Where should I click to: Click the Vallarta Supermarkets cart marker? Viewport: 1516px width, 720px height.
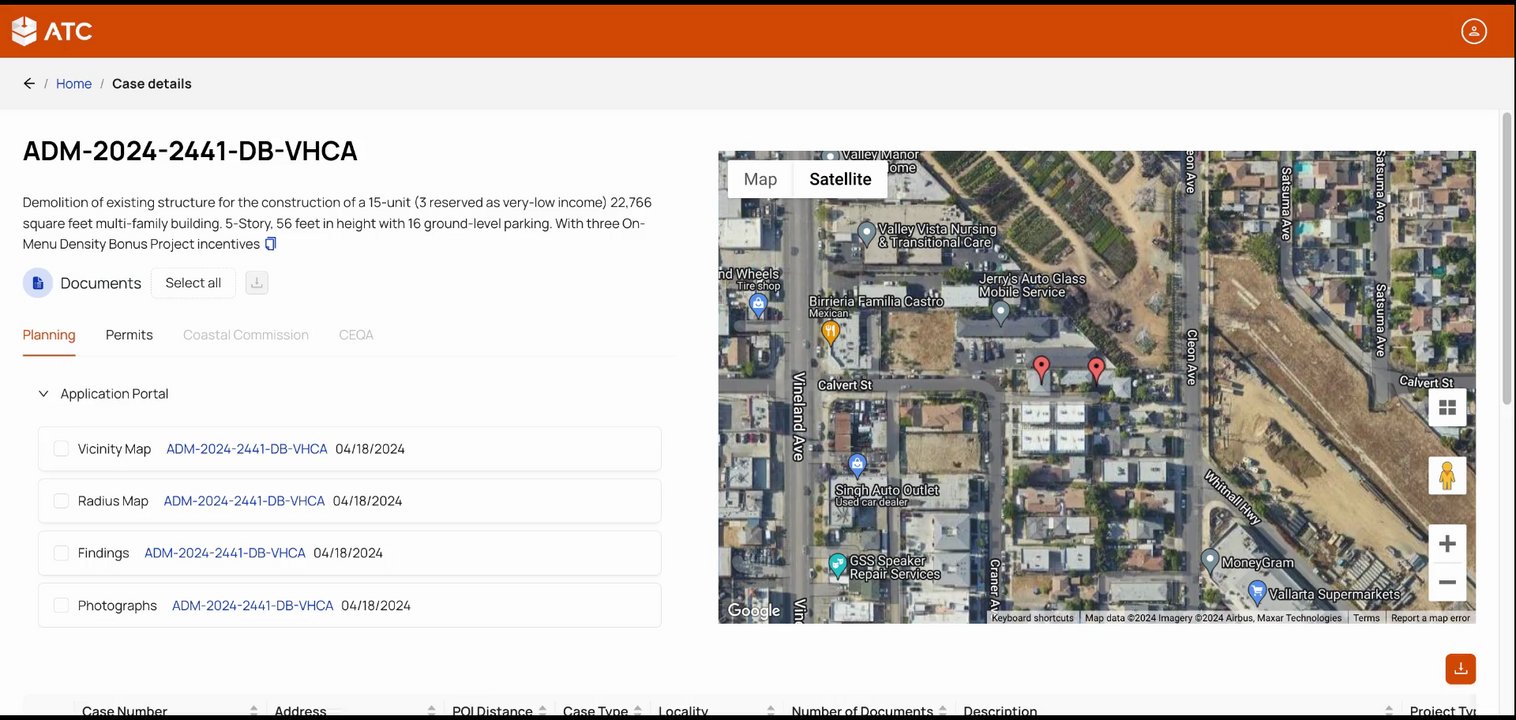[1256, 593]
